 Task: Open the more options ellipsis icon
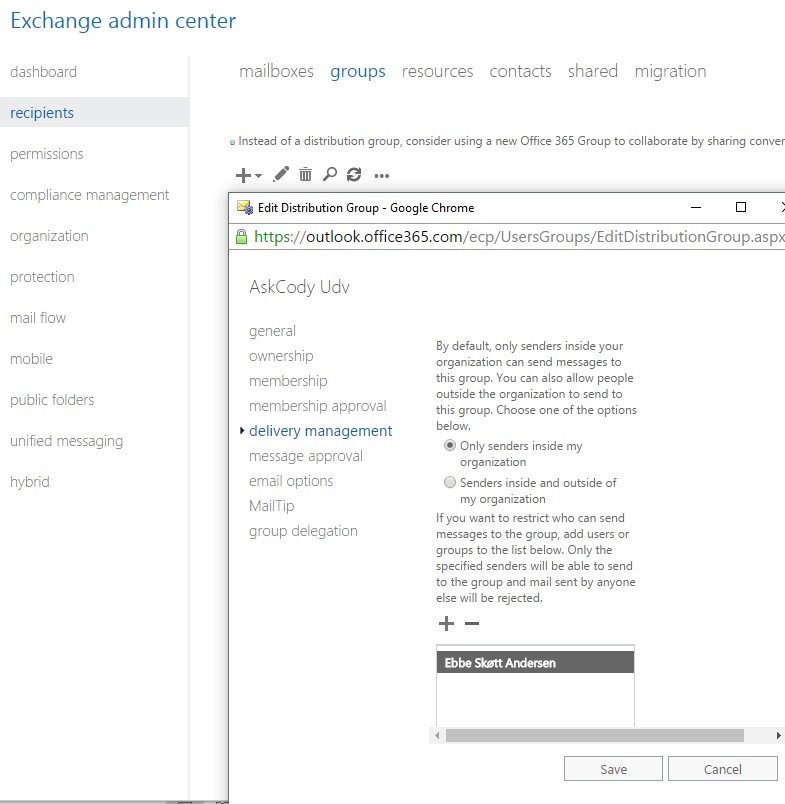[381, 176]
